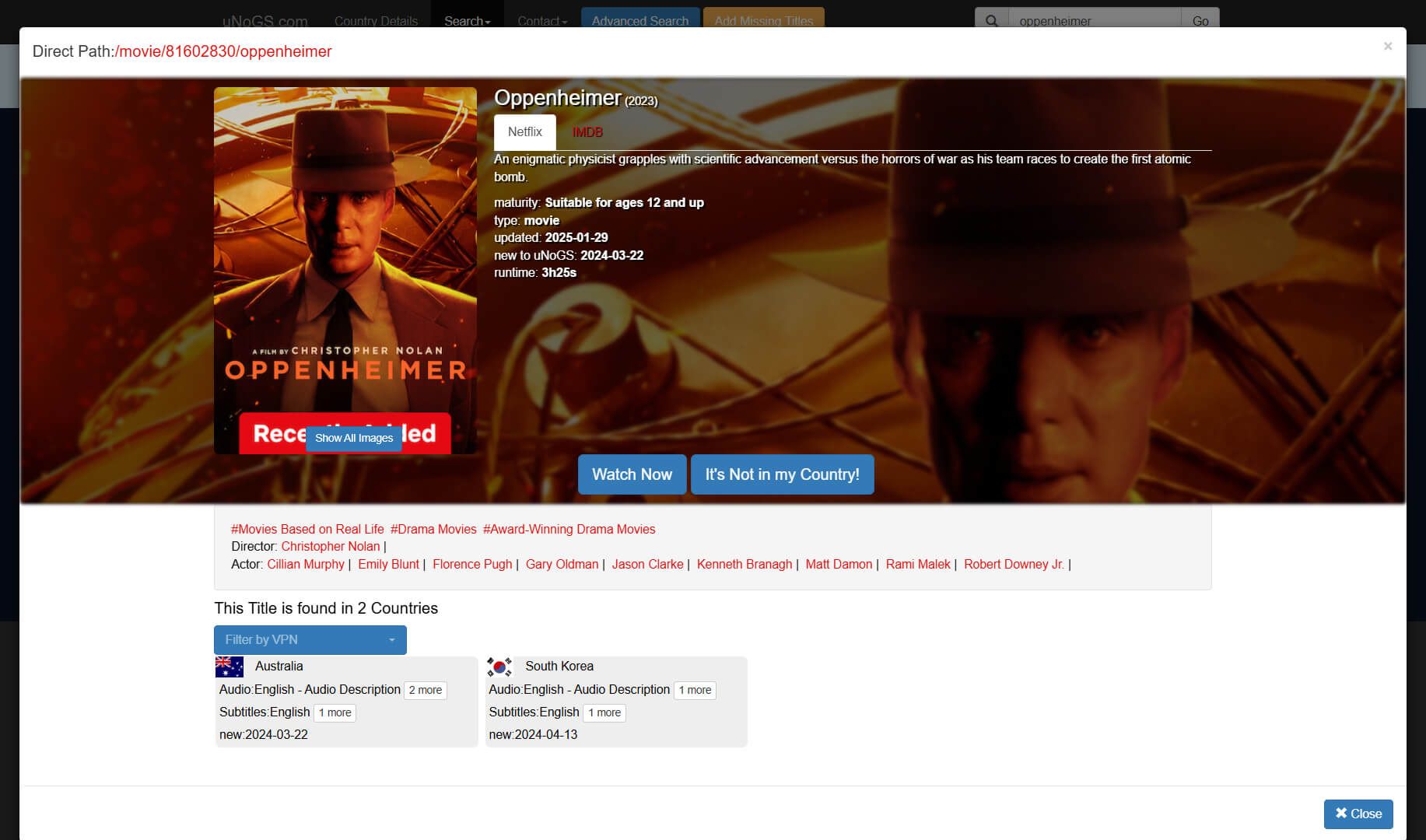The width and height of the screenshot is (1426, 840).
Task: Expand '2 more' audio options for Australia
Action: point(426,690)
